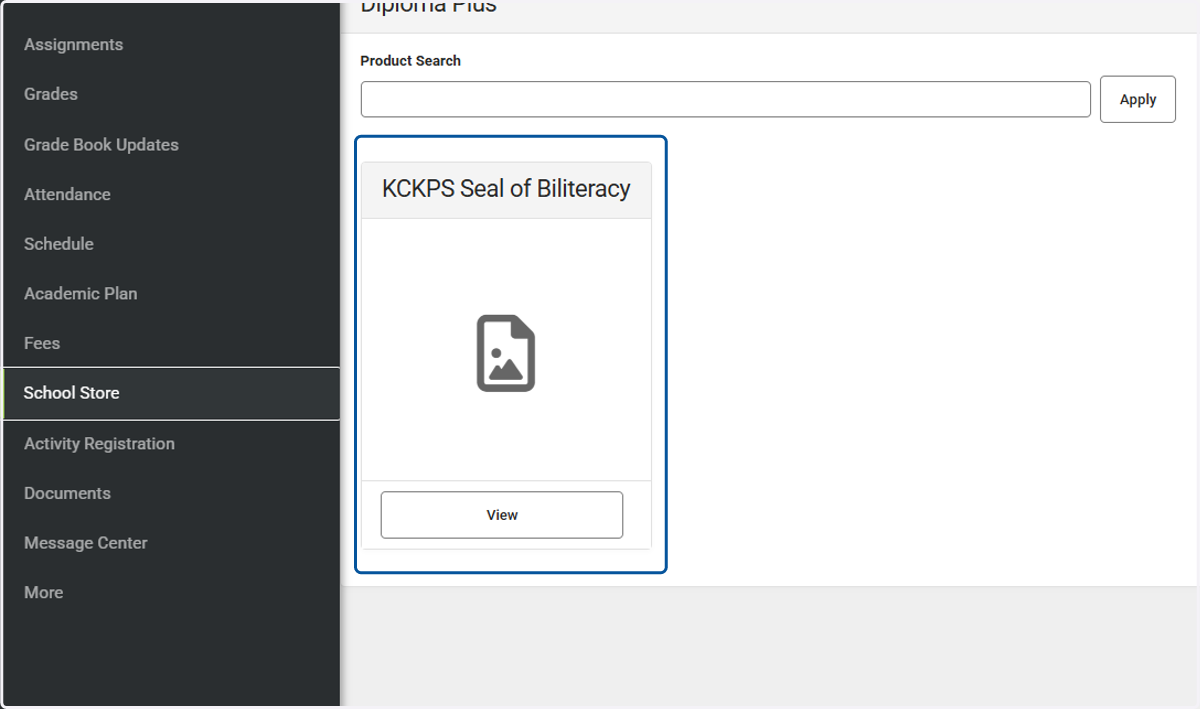Select Attendance in sidebar

pyautogui.click(x=67, y=195)
